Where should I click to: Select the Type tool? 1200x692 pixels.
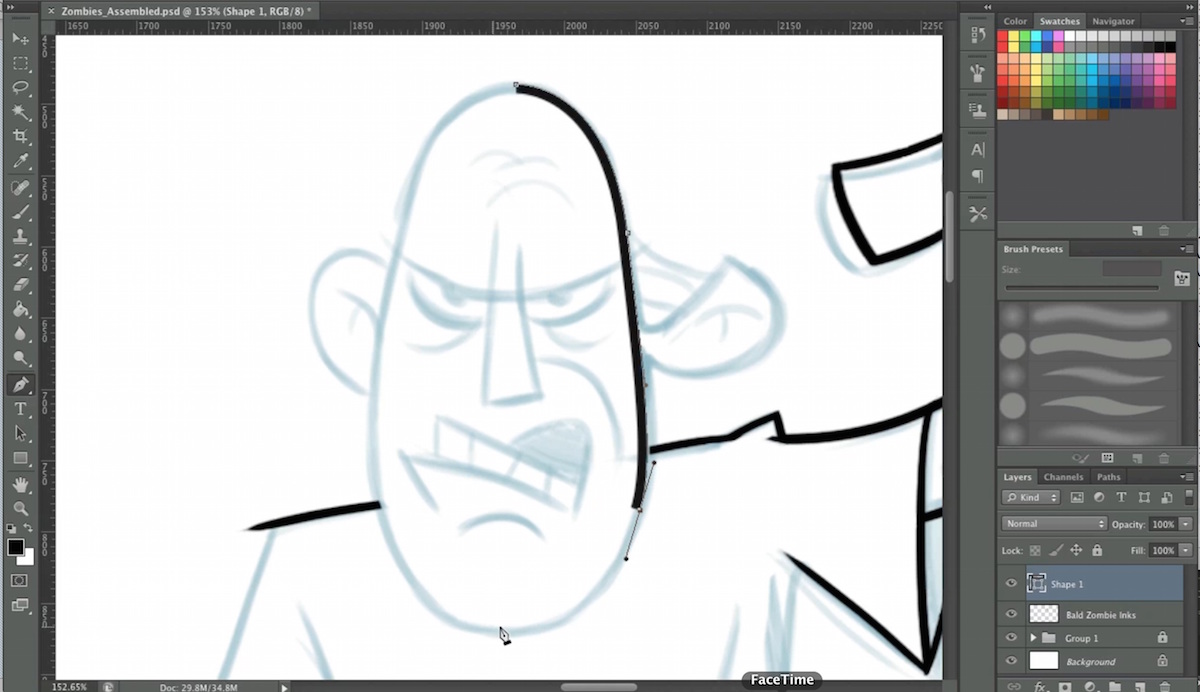click(x=22, y=409)
